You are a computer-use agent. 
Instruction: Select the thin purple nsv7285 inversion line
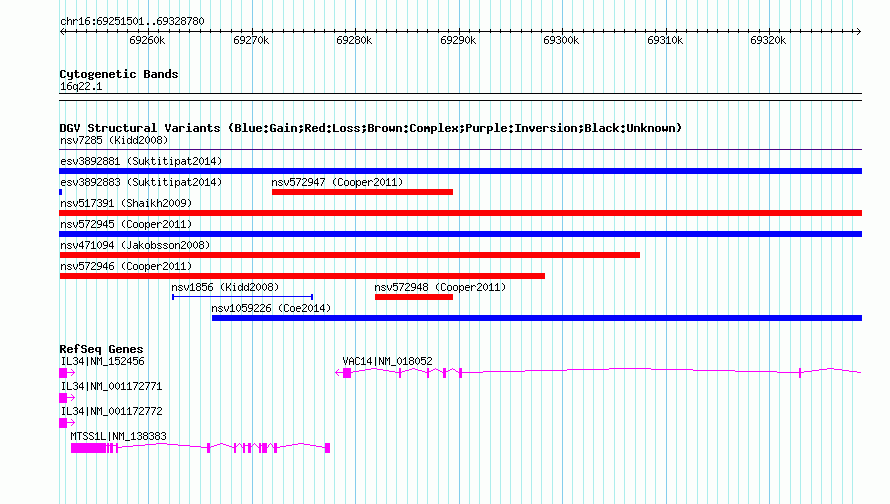pyautogui.click(x=460, y=150)
